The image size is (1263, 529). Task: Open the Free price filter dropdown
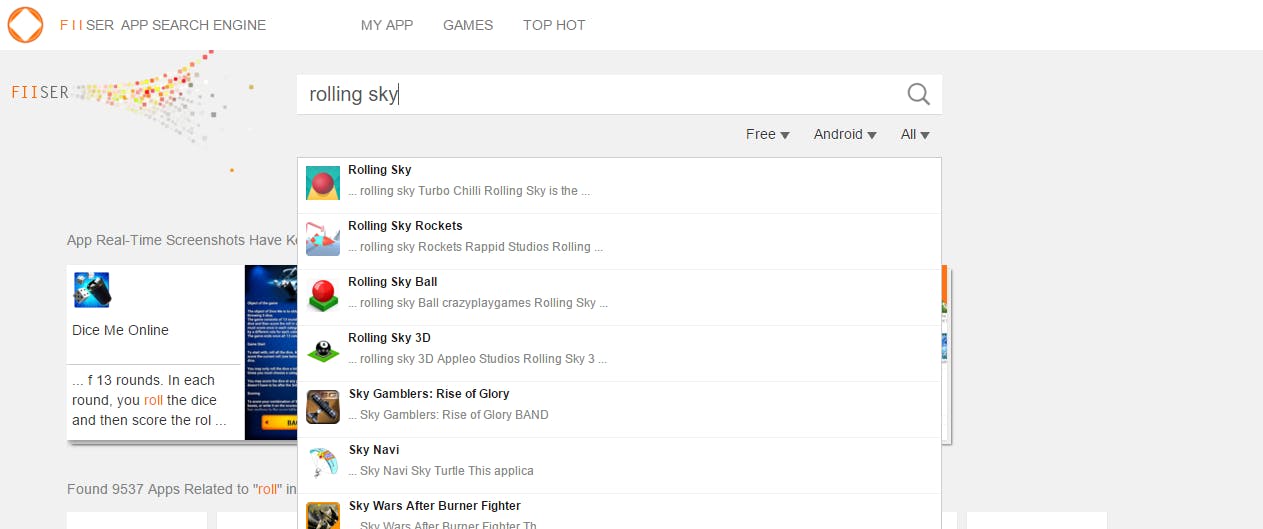pyautogui.click(x=768, y=134)
